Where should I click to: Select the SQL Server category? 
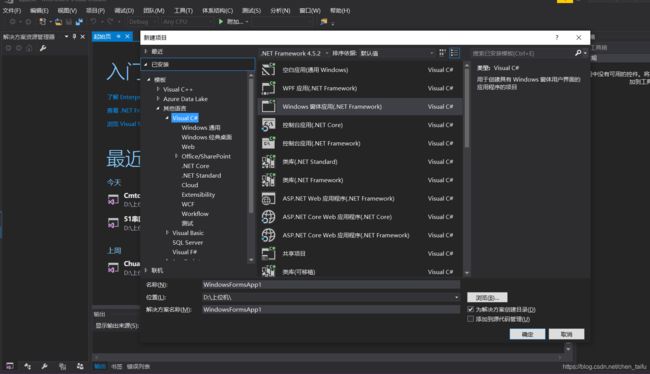click(187, 243)
